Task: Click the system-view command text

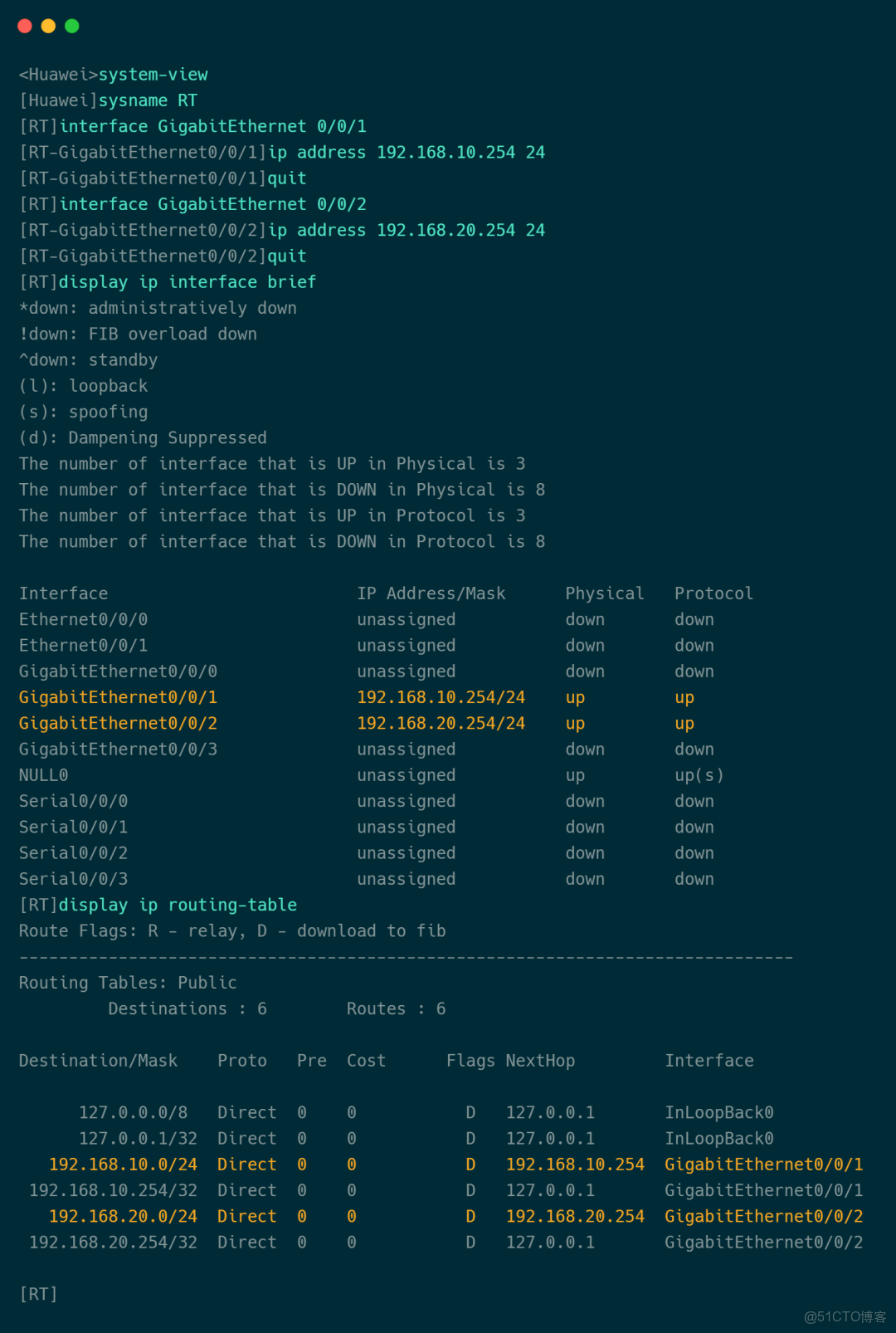Action: [153, 75]
